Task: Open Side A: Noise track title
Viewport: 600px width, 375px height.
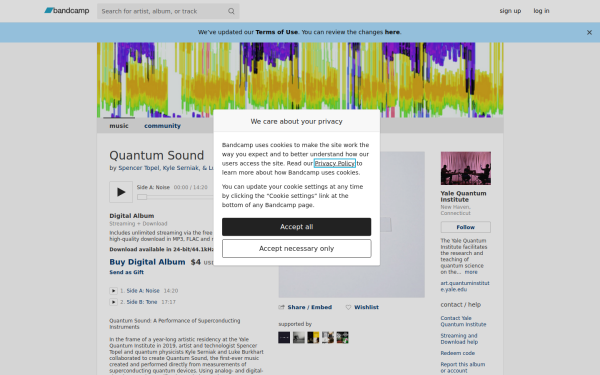Action: point(143,291)
